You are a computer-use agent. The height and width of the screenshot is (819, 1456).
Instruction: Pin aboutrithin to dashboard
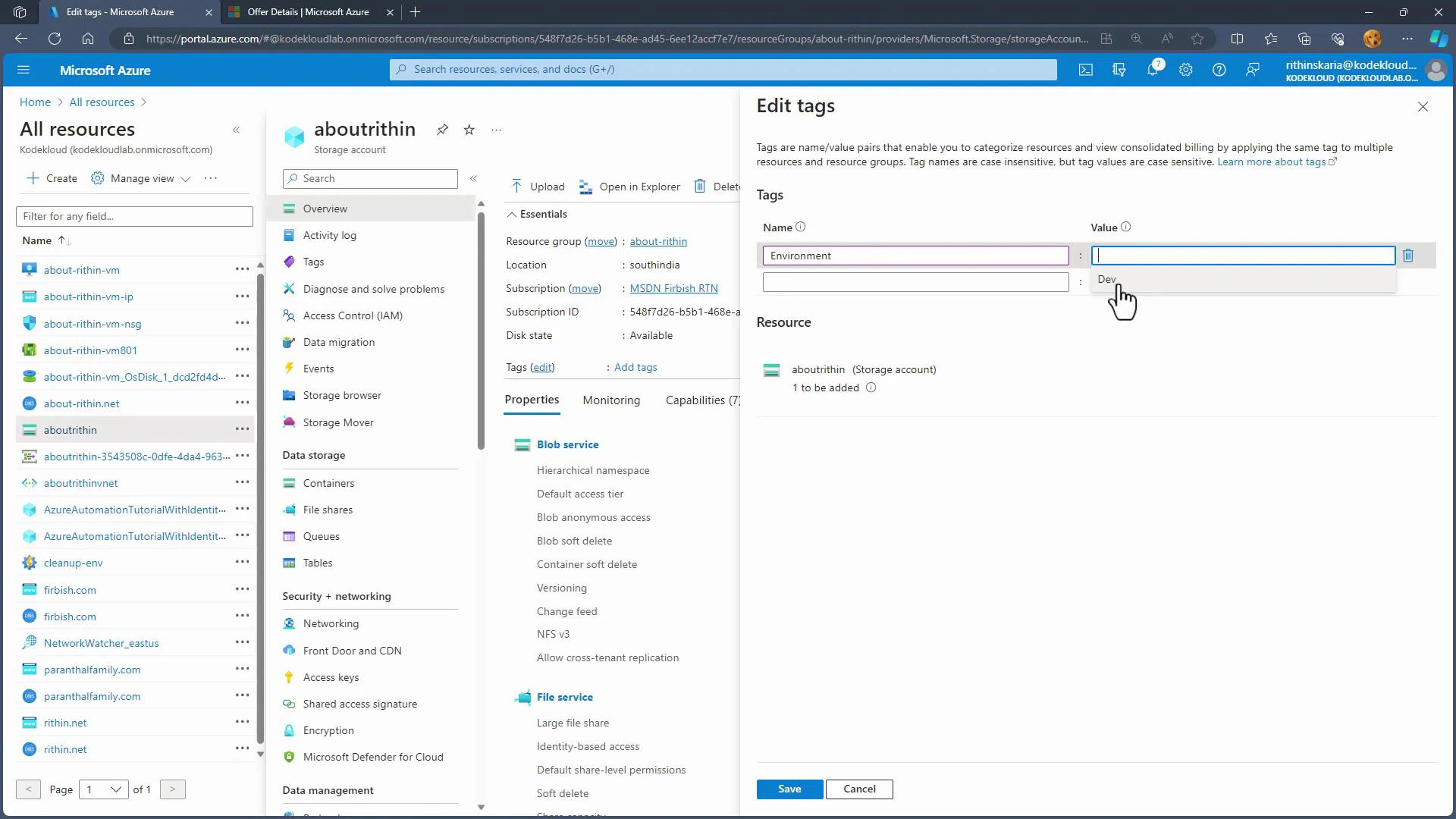pyautogui.click(x=442, y=130)
